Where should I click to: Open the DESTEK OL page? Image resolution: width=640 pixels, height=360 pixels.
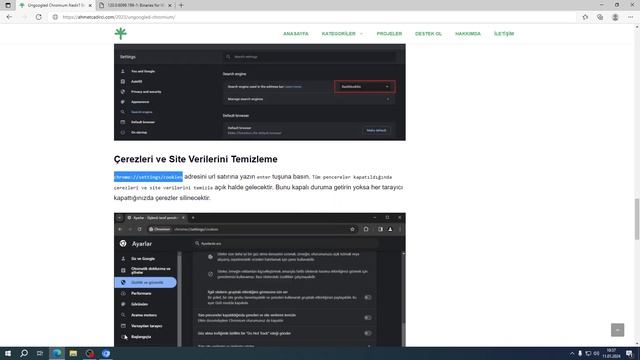coord(428,33)
